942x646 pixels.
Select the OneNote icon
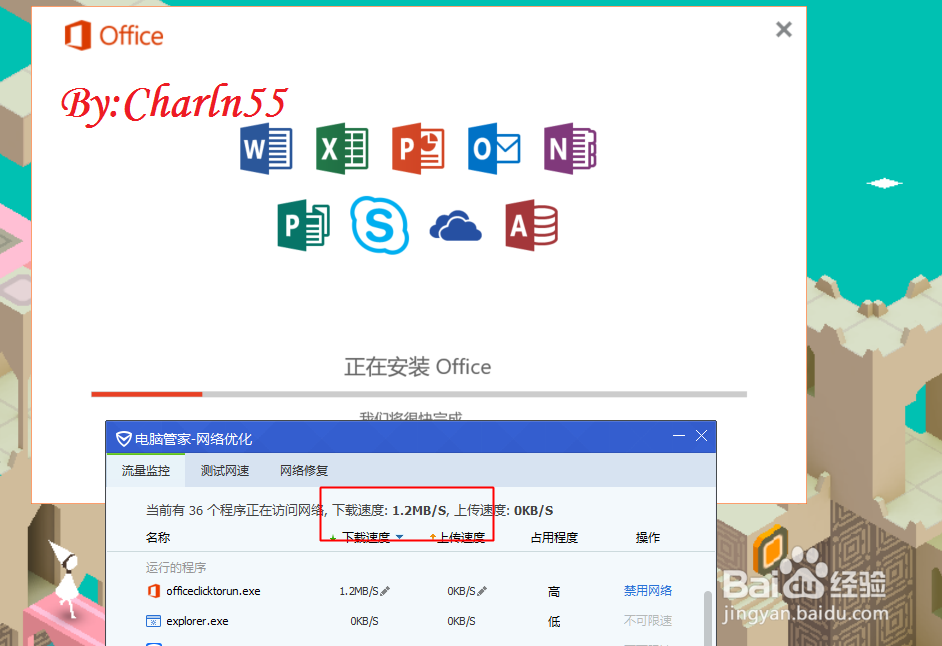(570, 147)
